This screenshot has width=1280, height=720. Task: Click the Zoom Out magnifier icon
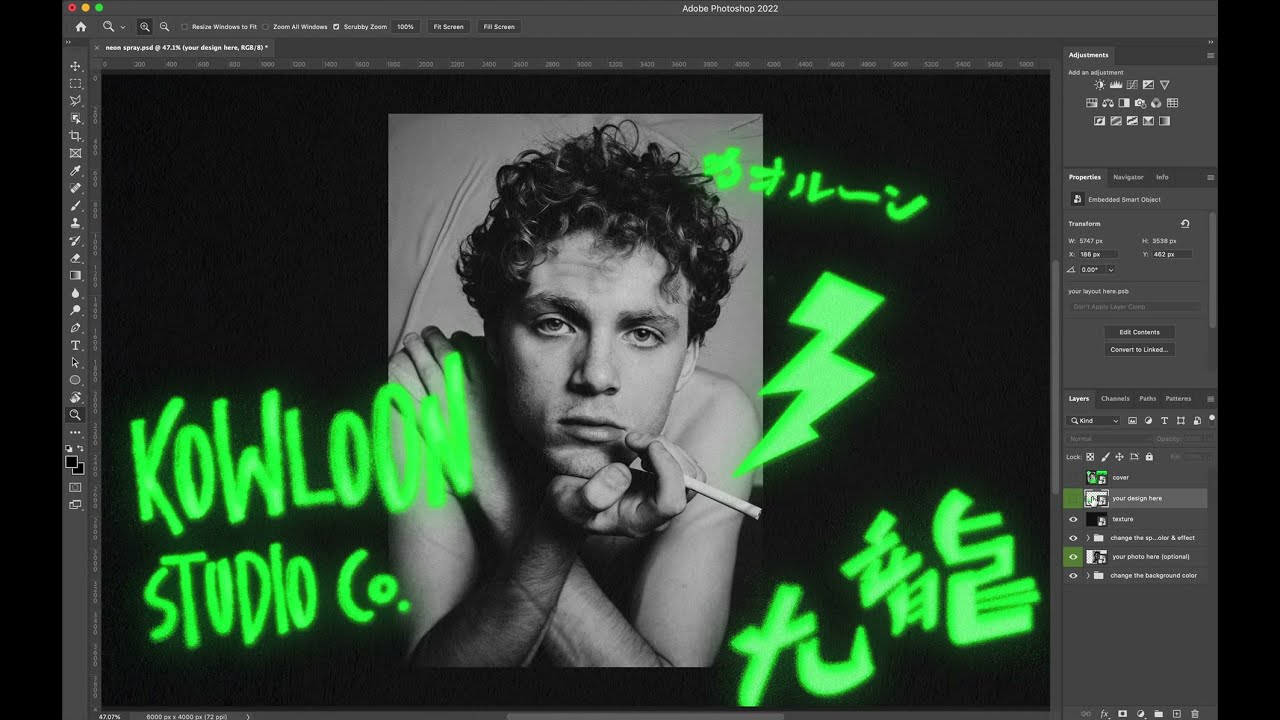coord(164,27)
